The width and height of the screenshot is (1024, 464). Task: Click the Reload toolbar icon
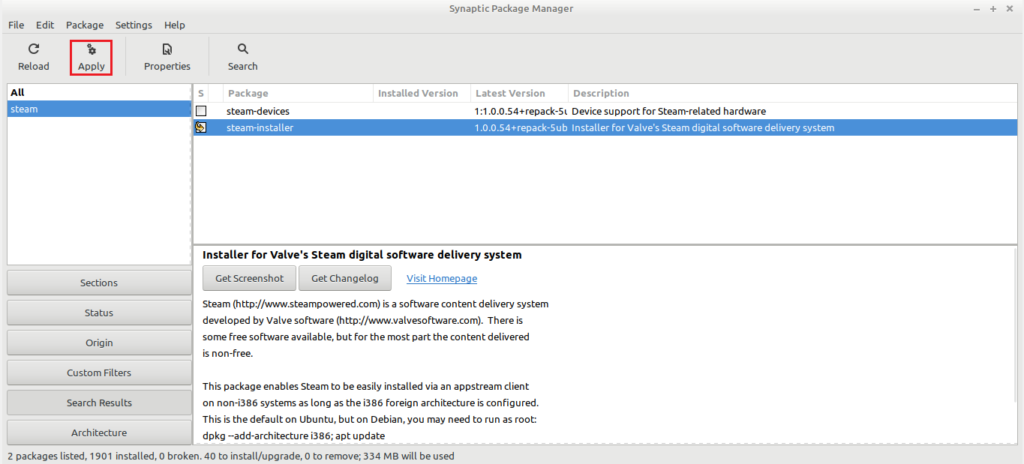point(33,57)
